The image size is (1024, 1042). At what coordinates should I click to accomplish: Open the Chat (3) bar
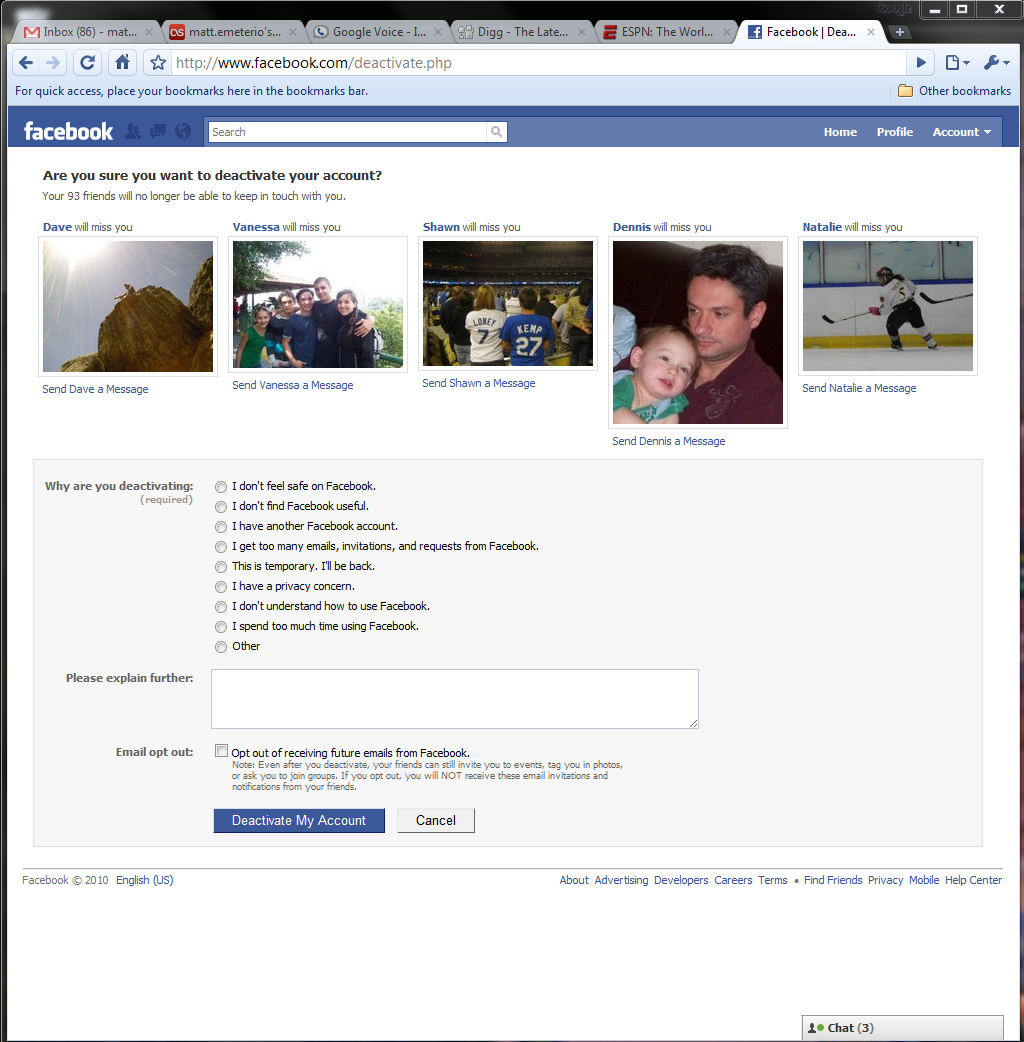(902, 1028)
